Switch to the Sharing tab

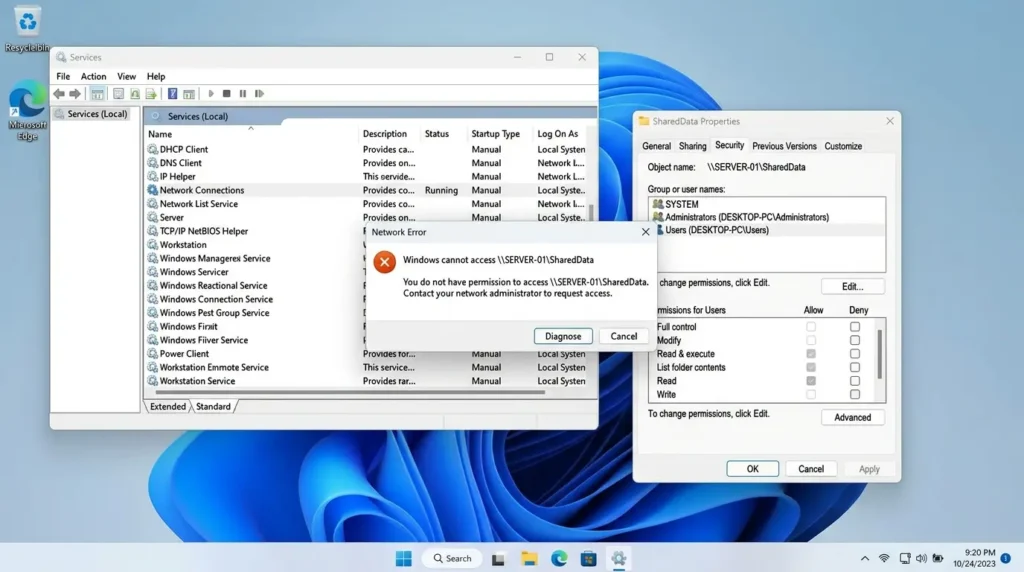692,146
